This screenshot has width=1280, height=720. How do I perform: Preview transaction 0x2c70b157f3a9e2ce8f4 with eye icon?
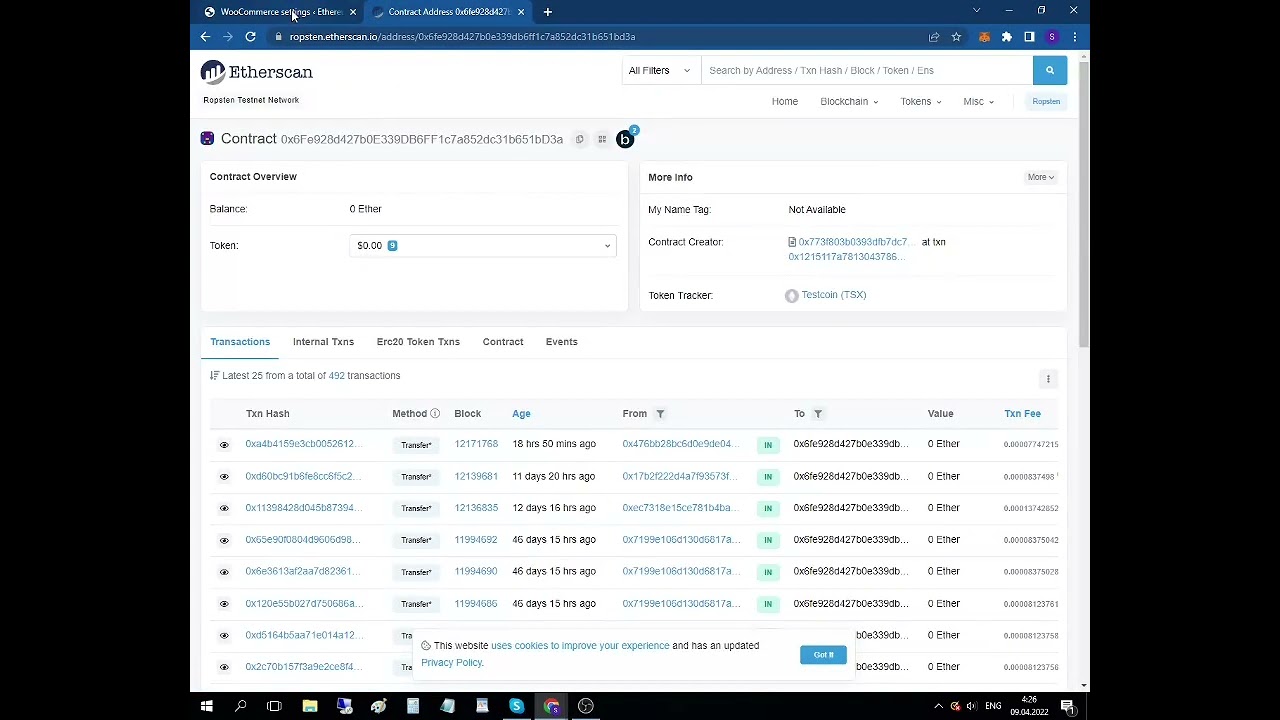click(x=224, y=667)
